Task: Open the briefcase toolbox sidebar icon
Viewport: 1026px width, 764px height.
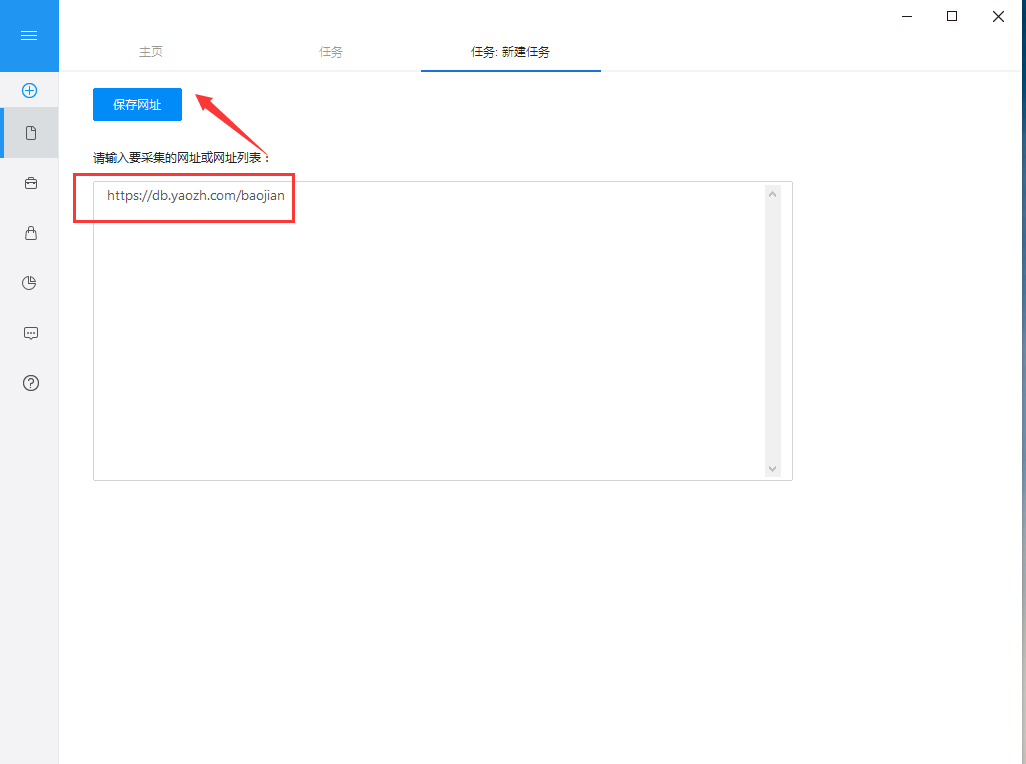Action: click(x=31, y=183)
